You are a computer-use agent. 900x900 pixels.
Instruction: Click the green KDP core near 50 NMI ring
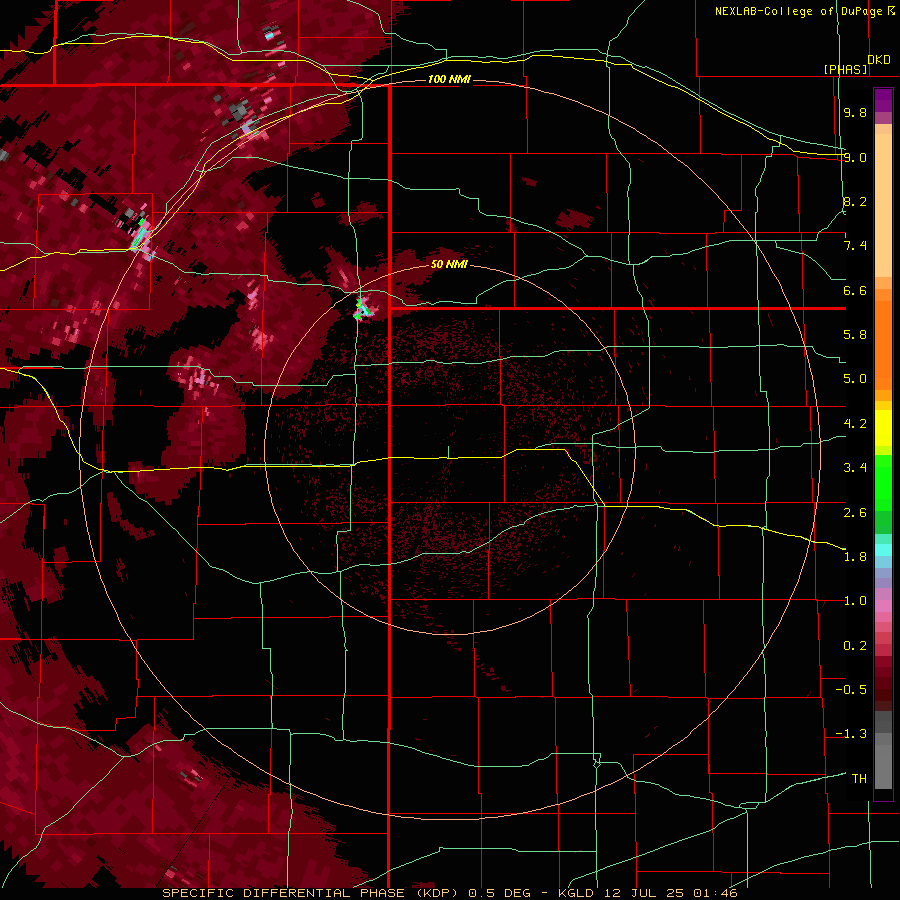362,307
